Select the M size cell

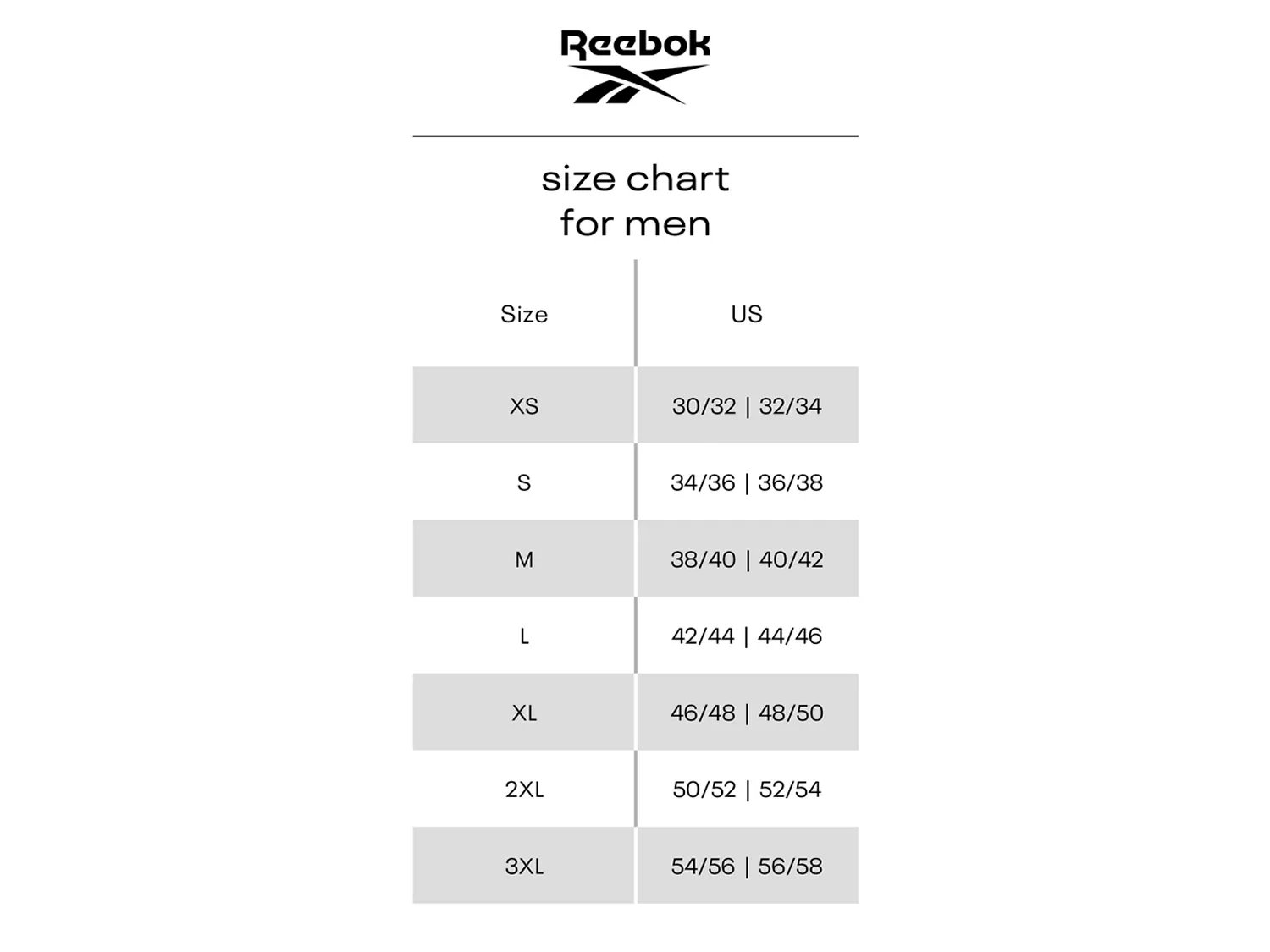click(524, 559)
